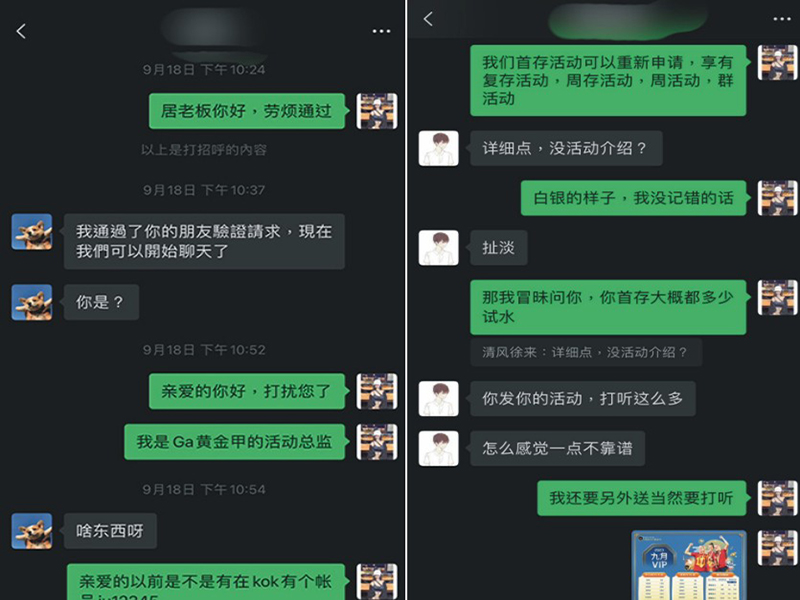Select the '白银的样子，我没记错的话' bubble

(x=633, y=198)
